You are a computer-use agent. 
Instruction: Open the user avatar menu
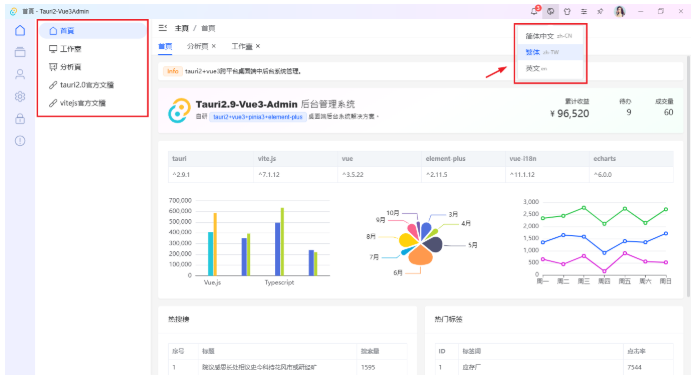pos(620,11)
